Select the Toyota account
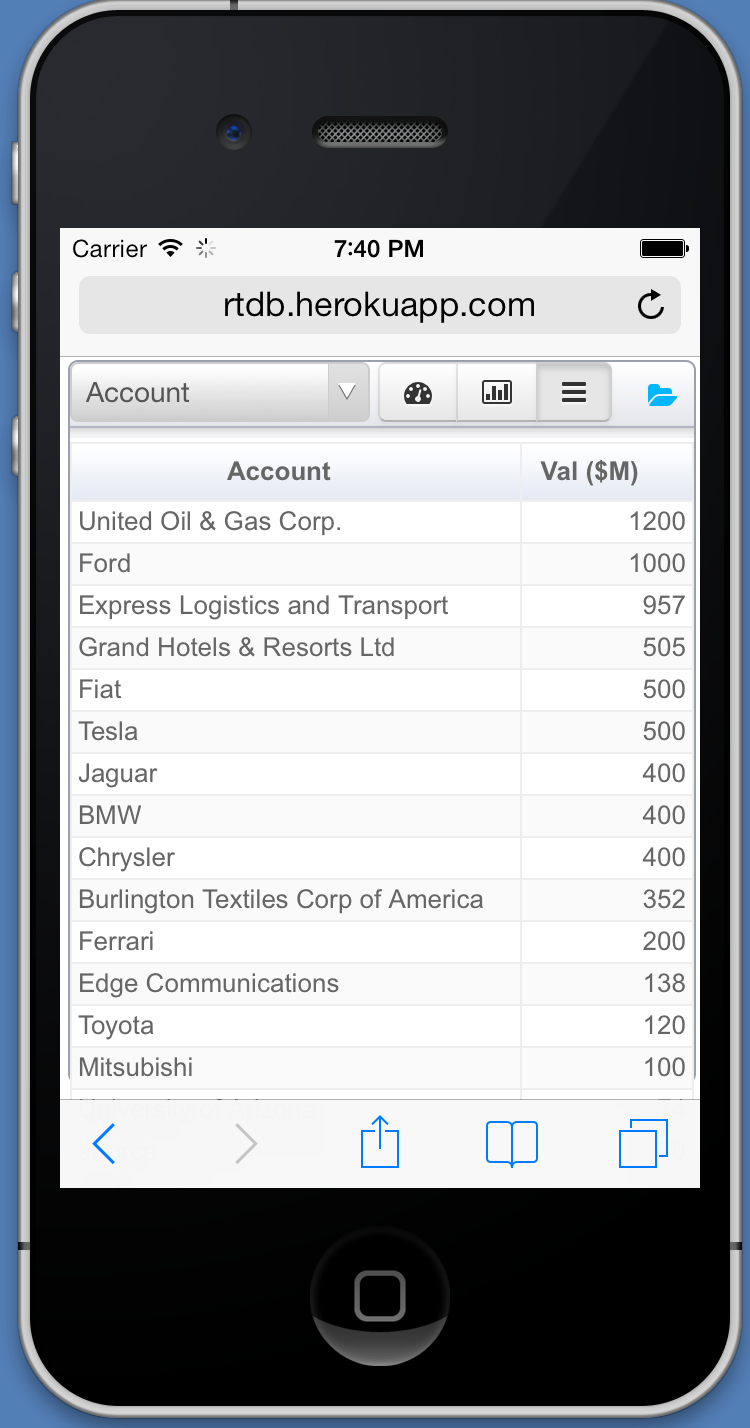The width and height of the screenshot is (750, 1428). click(x=381, y=1026)
